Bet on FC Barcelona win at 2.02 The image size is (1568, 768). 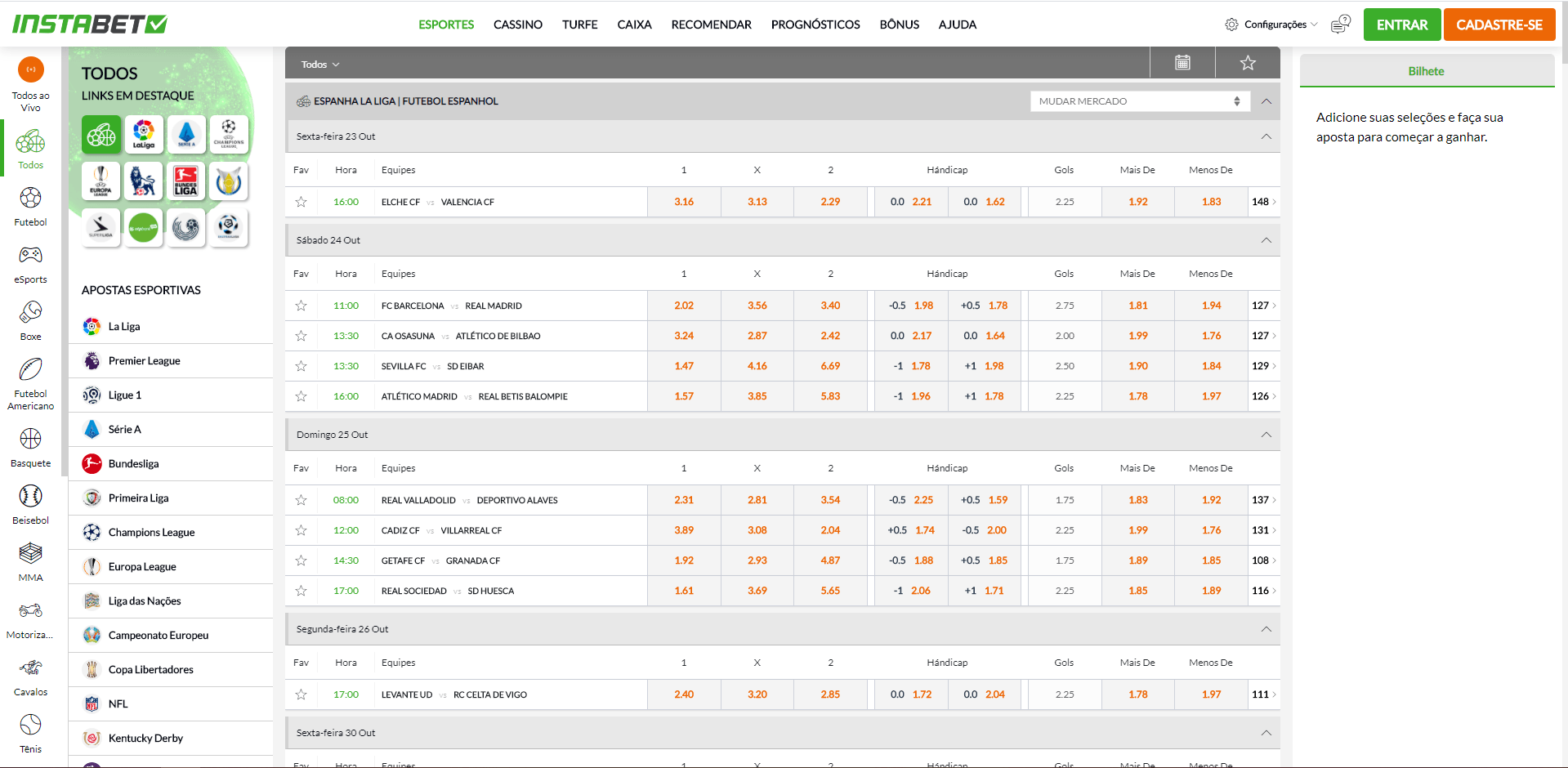684,306
